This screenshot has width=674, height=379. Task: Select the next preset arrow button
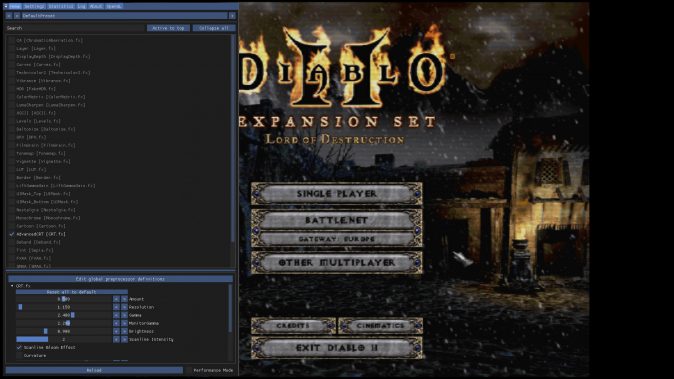pos(17,15)
